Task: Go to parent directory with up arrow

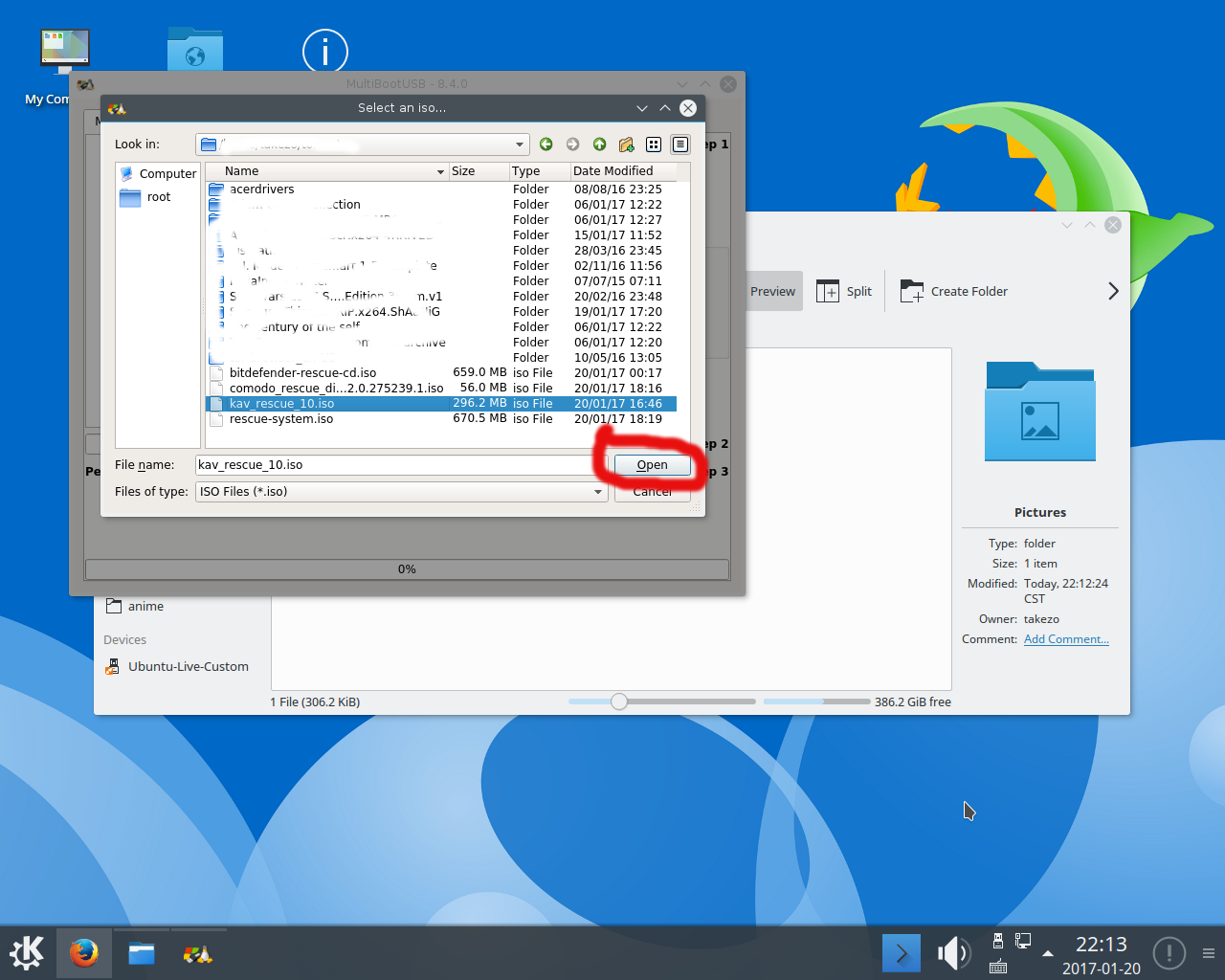Action: click(599, 145)
